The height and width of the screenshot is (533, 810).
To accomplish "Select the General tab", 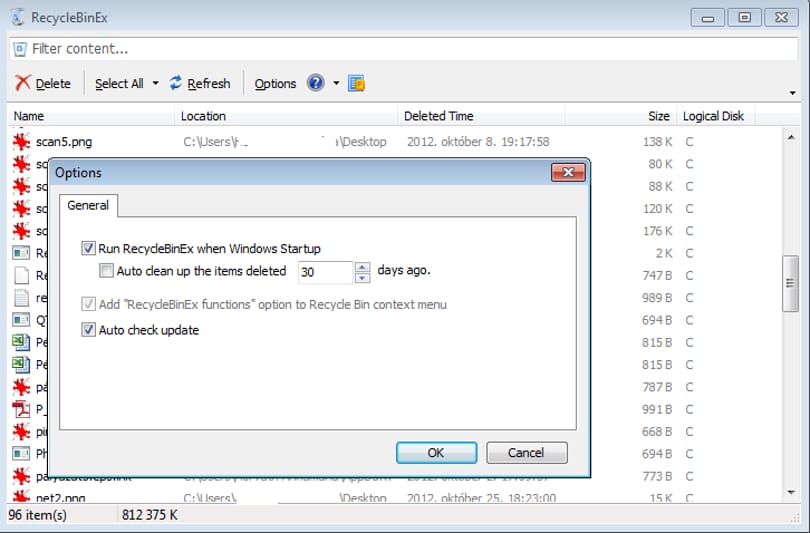I will point(88,206).
